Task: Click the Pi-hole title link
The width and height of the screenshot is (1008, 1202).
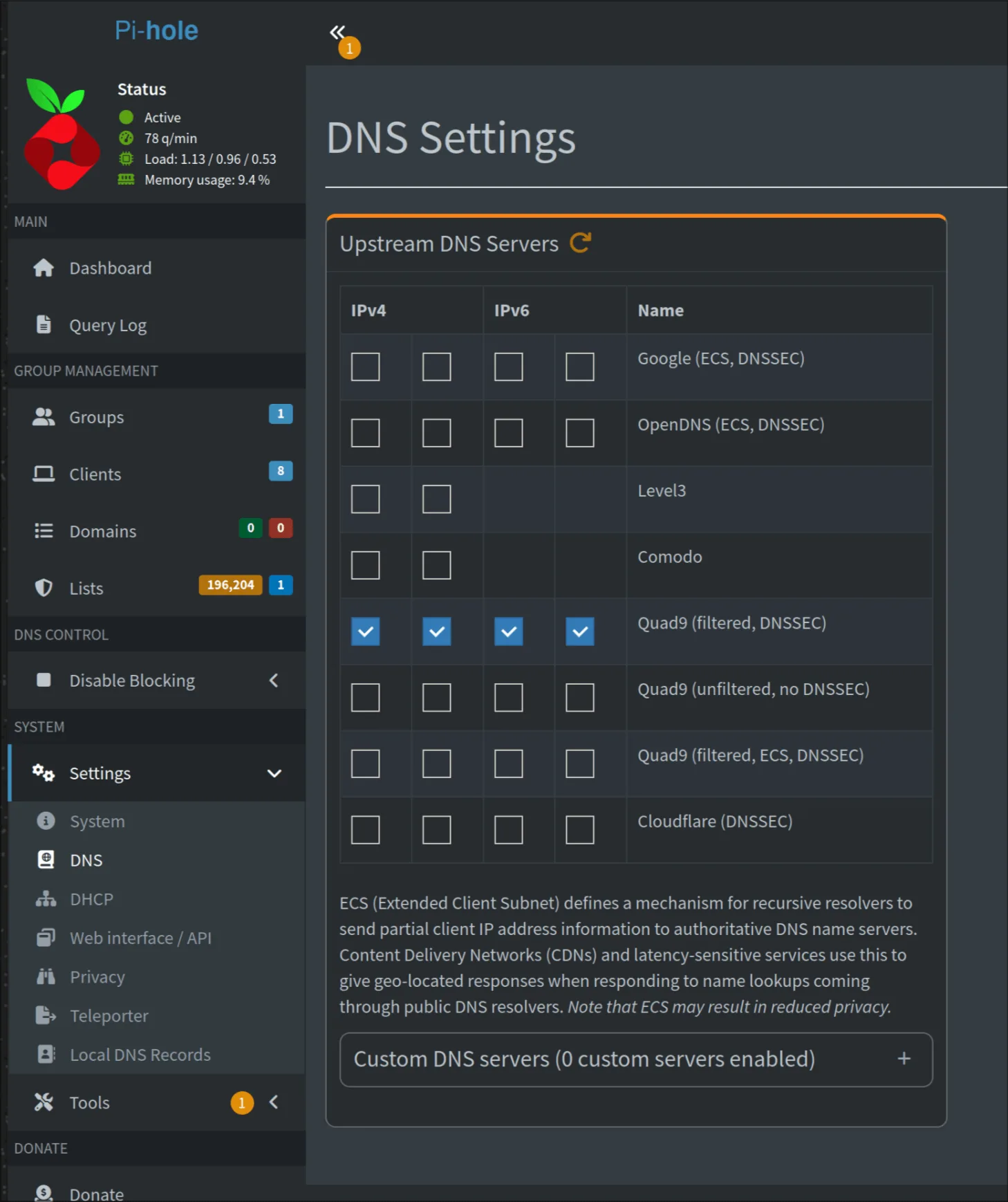Action: [x=156, y=30]
